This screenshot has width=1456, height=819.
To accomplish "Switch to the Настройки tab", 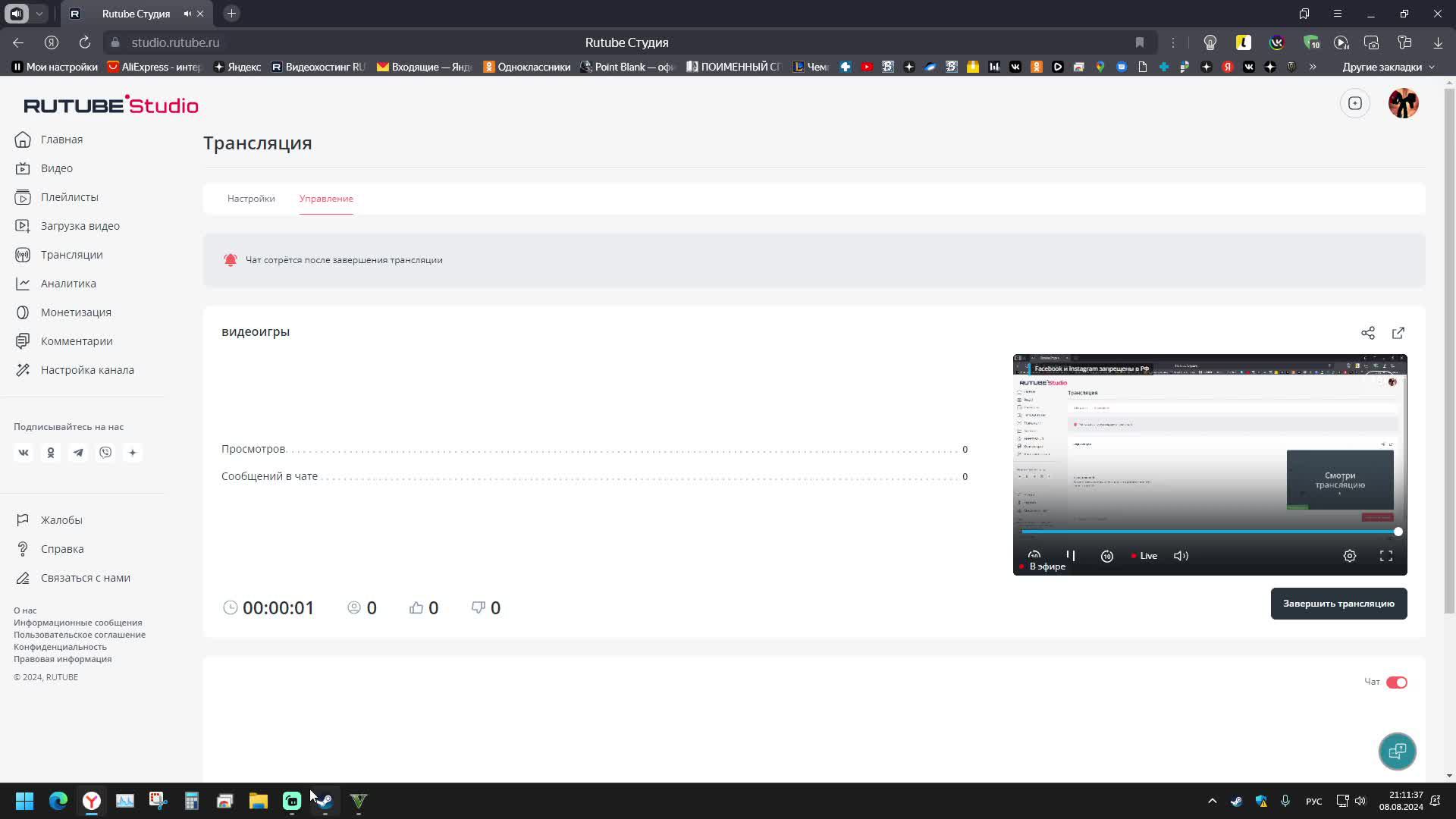I will 251,199.
